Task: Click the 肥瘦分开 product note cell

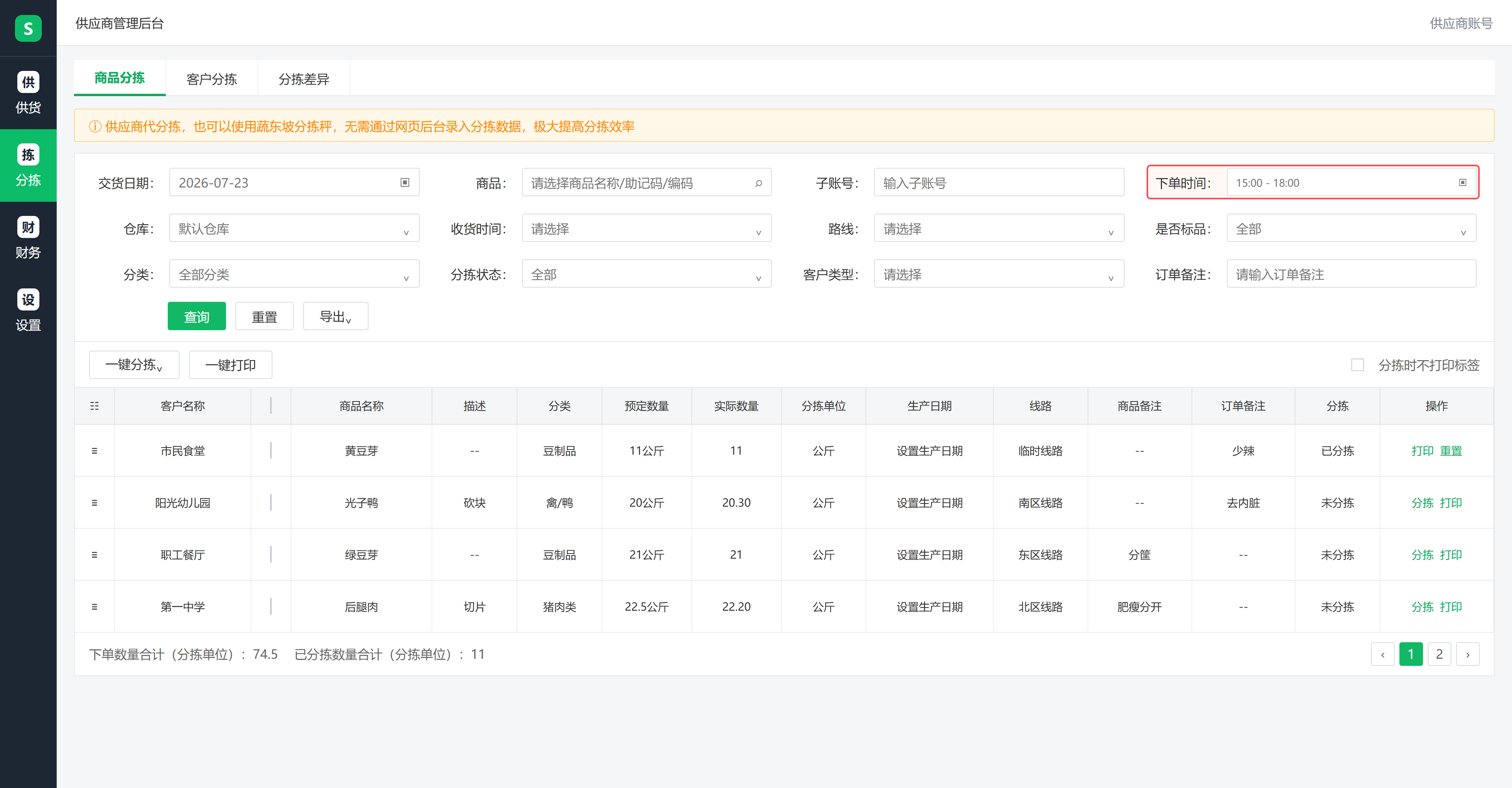Action: pos(1139,606)
